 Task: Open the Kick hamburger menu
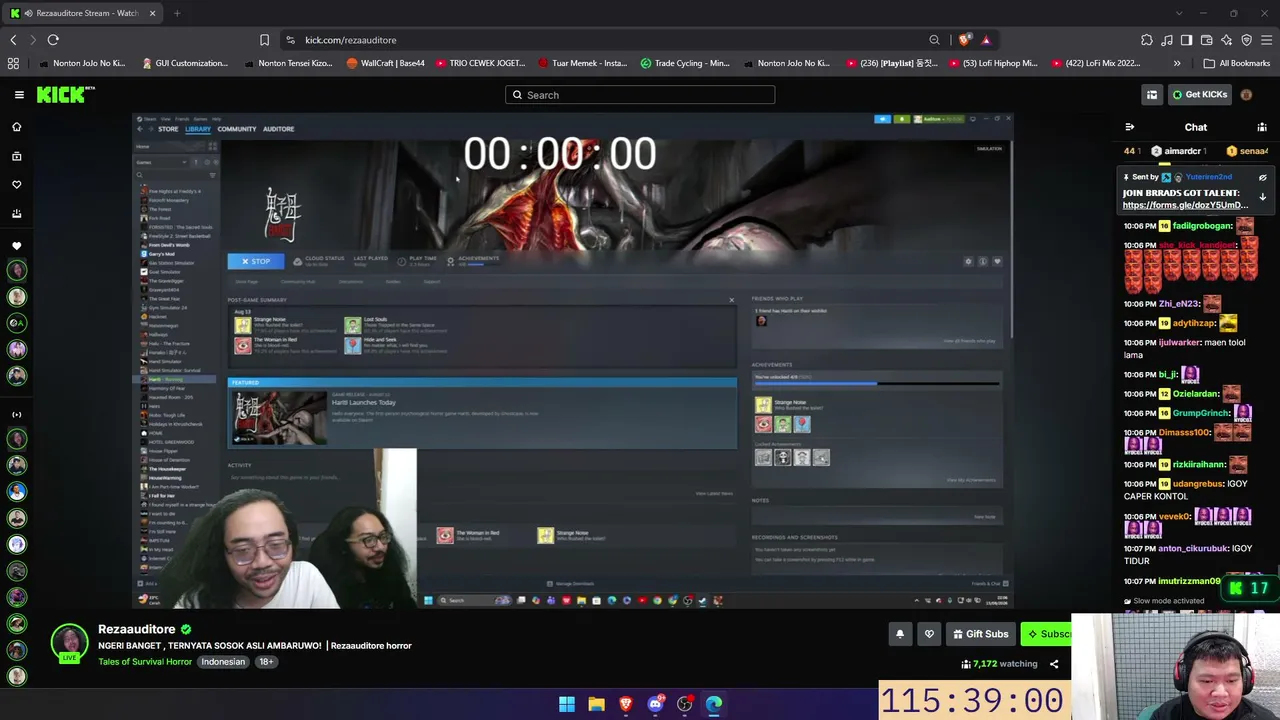click(x=19, y=95)
